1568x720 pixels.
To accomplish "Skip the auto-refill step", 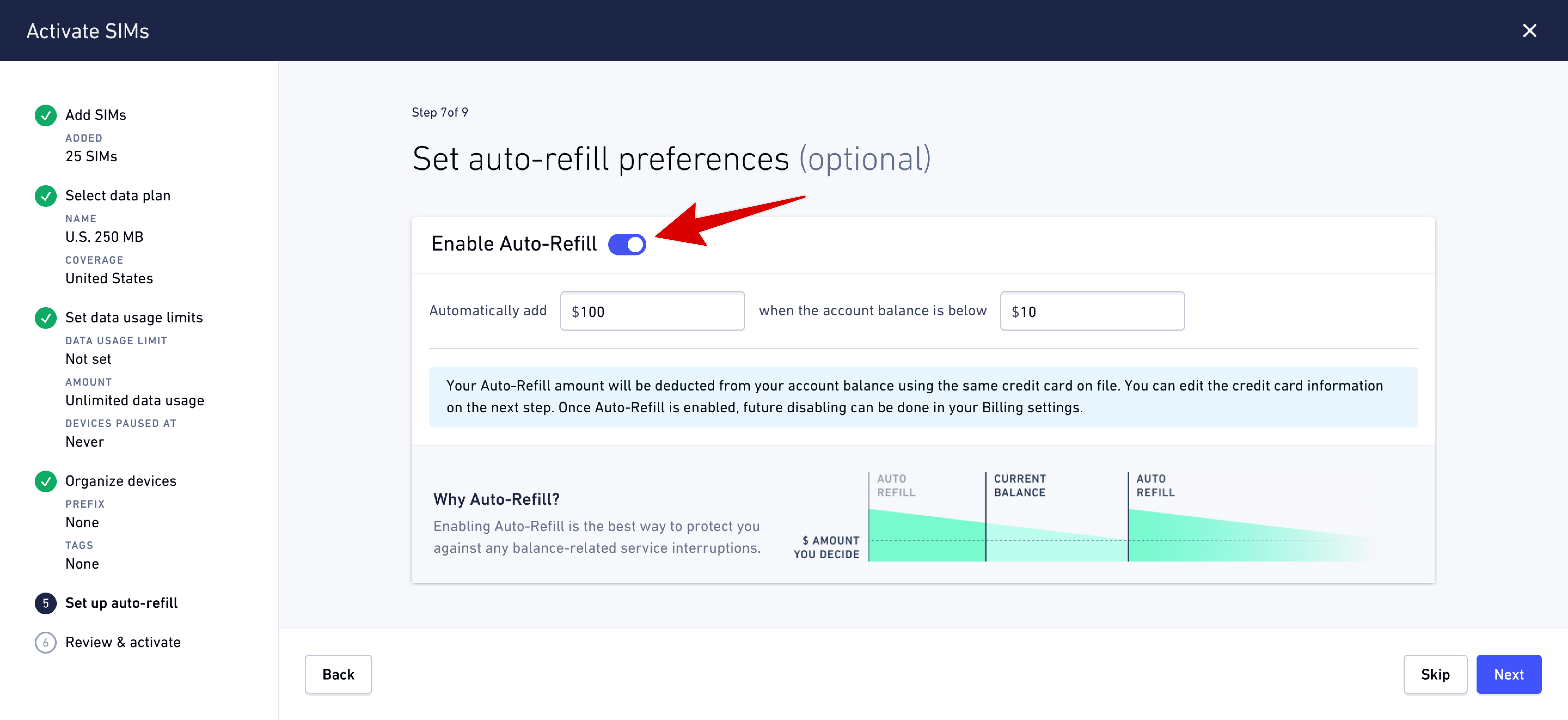I will [1435, 674].
